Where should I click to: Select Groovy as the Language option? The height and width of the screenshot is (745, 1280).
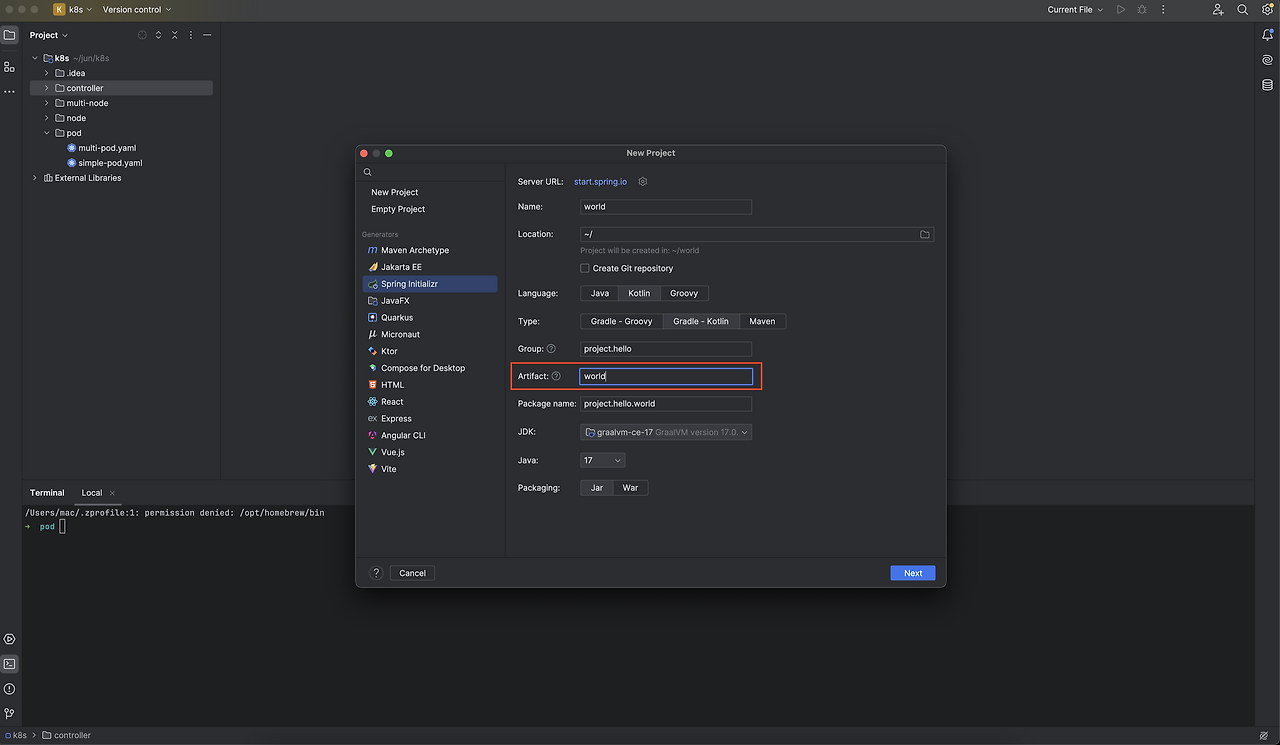pos(684,293)
